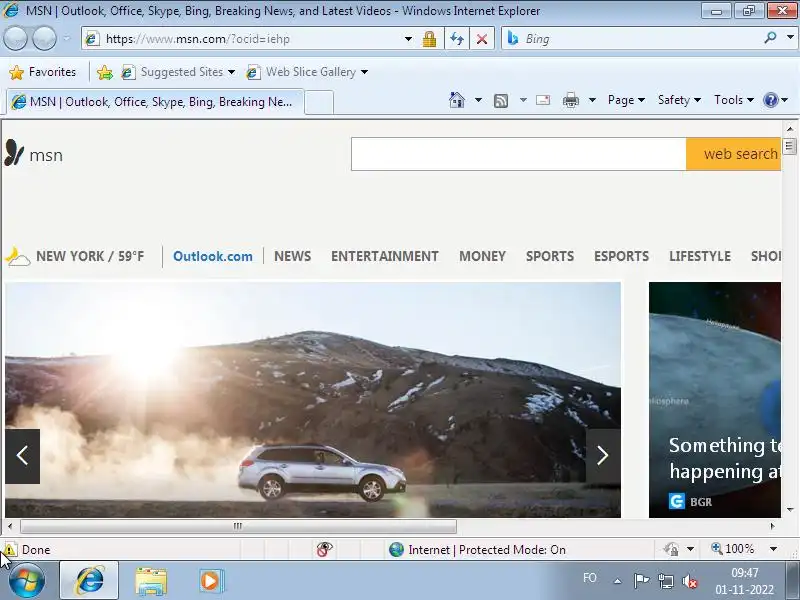This screenshot has width=800, height=600.
Task: Click Internet Explorer taskbar icon
Action: (89, 581)
